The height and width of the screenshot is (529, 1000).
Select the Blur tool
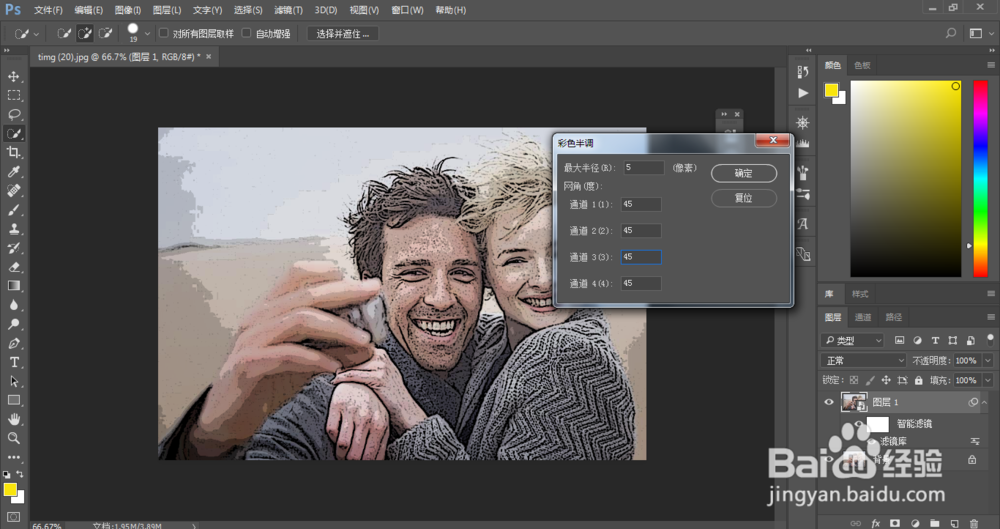pos(13,305)
